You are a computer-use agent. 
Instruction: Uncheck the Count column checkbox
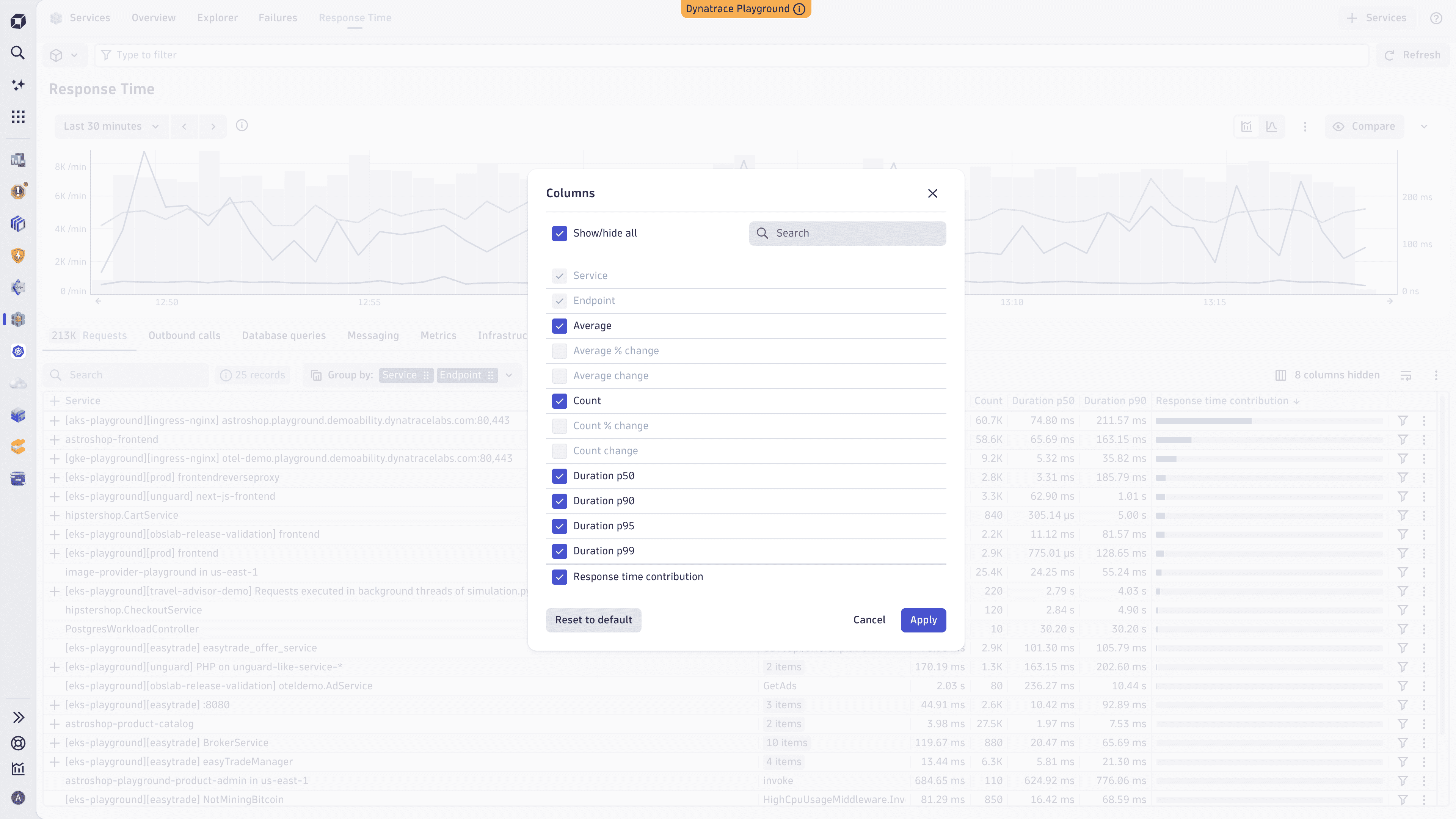coord(559,401)
